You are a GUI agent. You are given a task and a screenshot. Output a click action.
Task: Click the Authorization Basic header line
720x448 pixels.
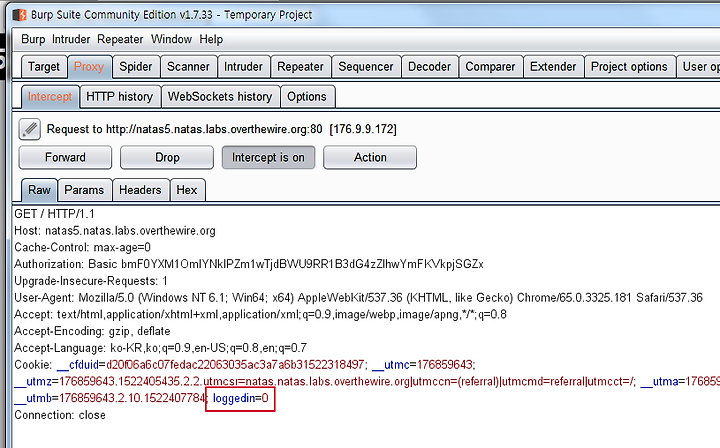tap(249, 264)
